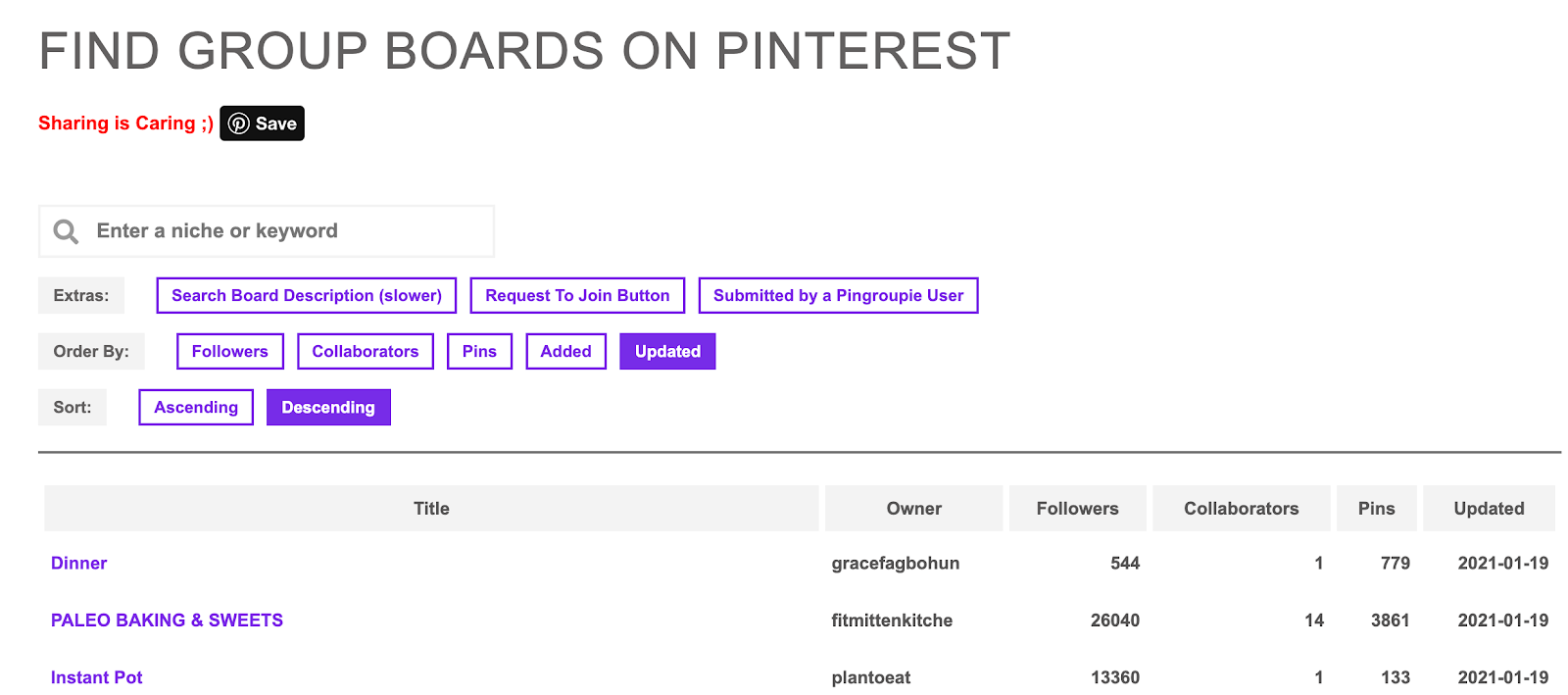Click the magnifying glass search icon

pyautogui.click(x=66, y=231)
